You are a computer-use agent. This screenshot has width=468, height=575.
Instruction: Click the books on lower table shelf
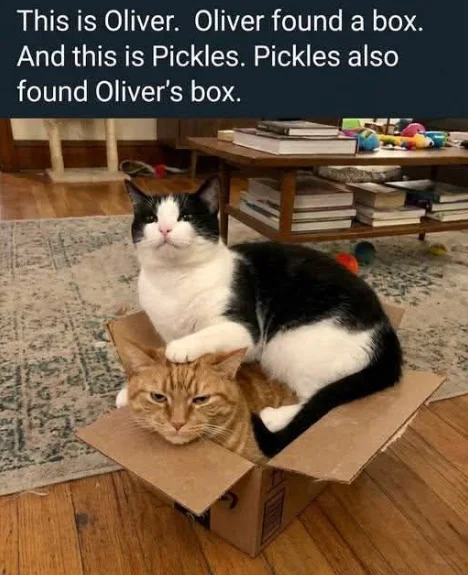pyautogui.click(x=352, y=204)
